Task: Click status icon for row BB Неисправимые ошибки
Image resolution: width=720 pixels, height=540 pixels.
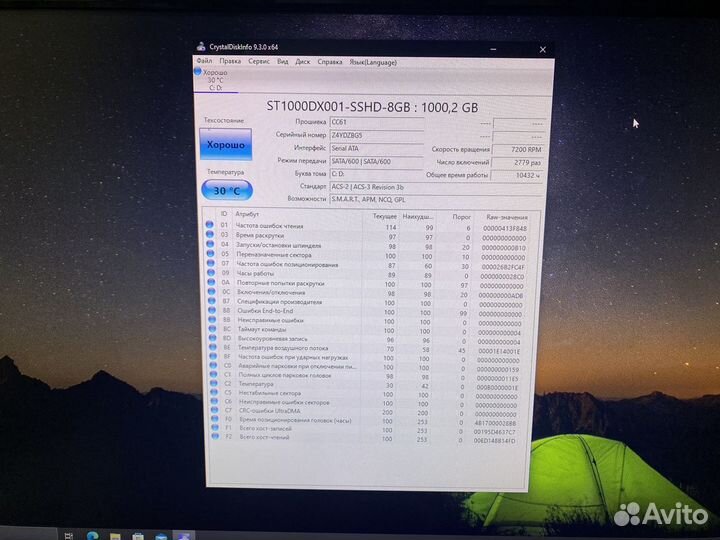Action: tap(212, 320)
